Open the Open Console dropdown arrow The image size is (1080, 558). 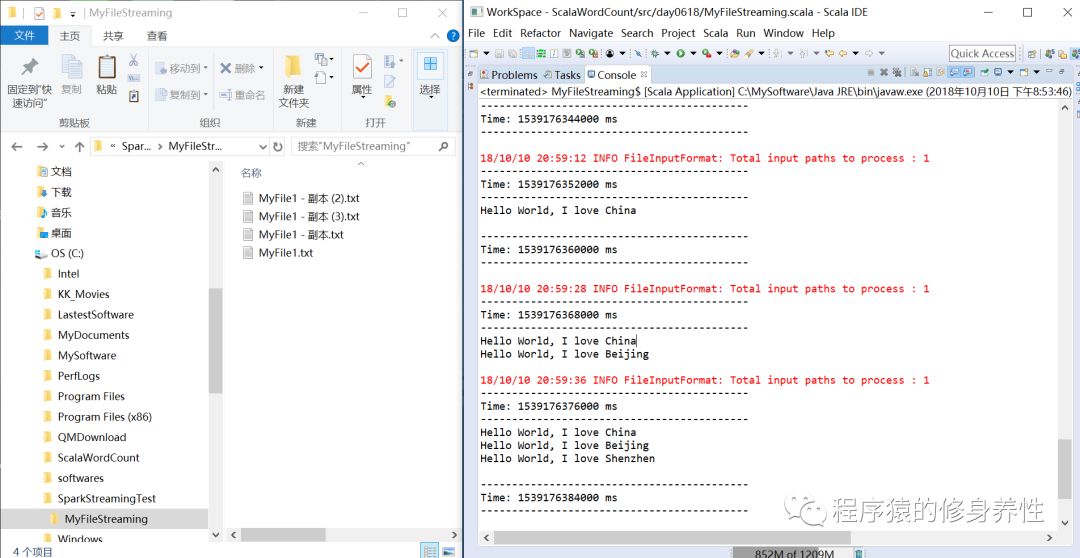(x=1037, y=72)
